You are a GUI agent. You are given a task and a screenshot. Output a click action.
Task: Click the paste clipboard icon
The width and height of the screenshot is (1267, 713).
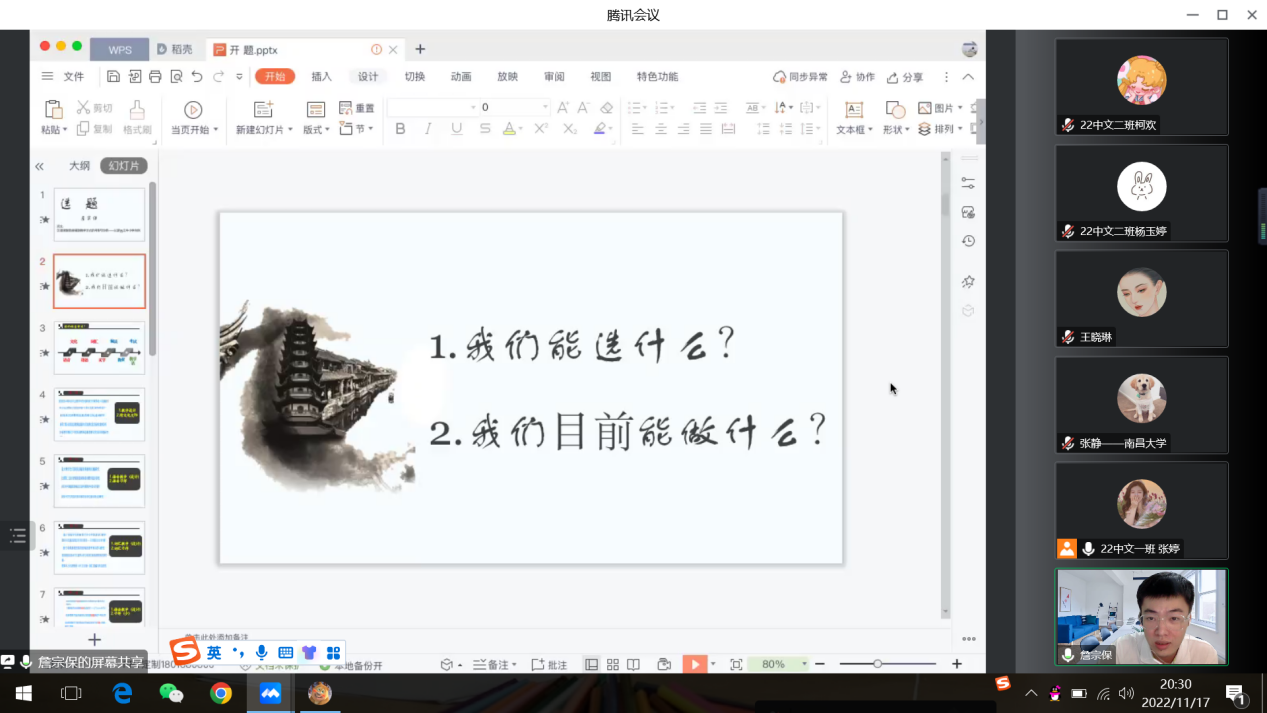pyautogui.click(x=52, y=108)
